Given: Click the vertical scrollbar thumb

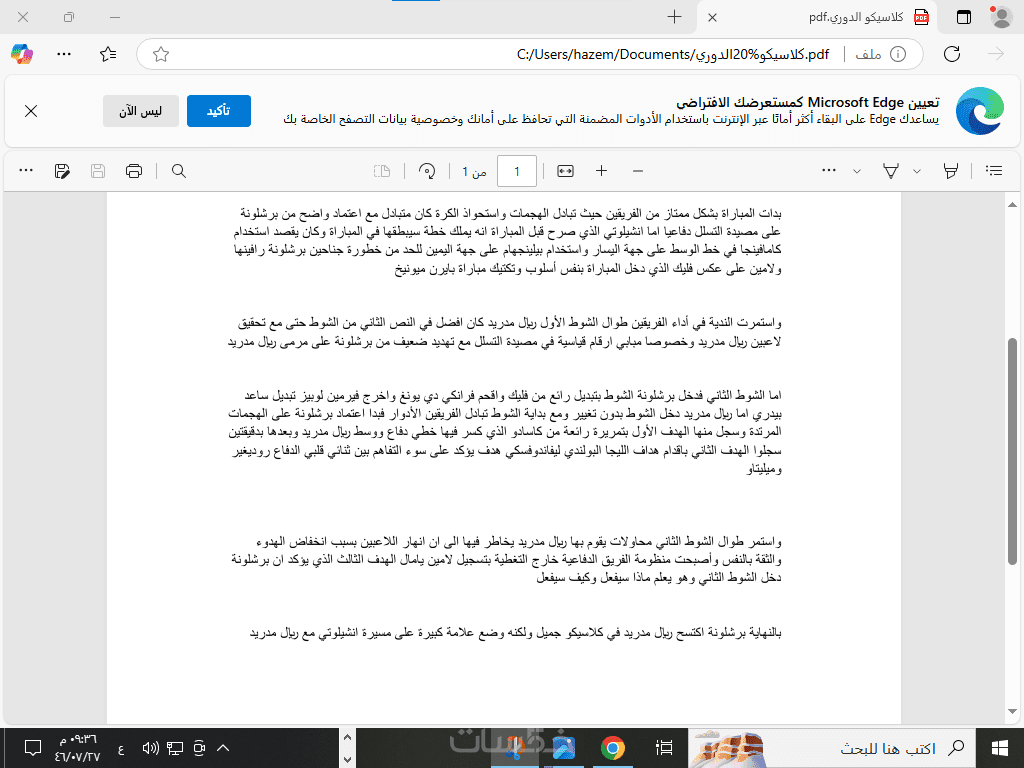Looking at the screenshot, I should [1012, 451].
